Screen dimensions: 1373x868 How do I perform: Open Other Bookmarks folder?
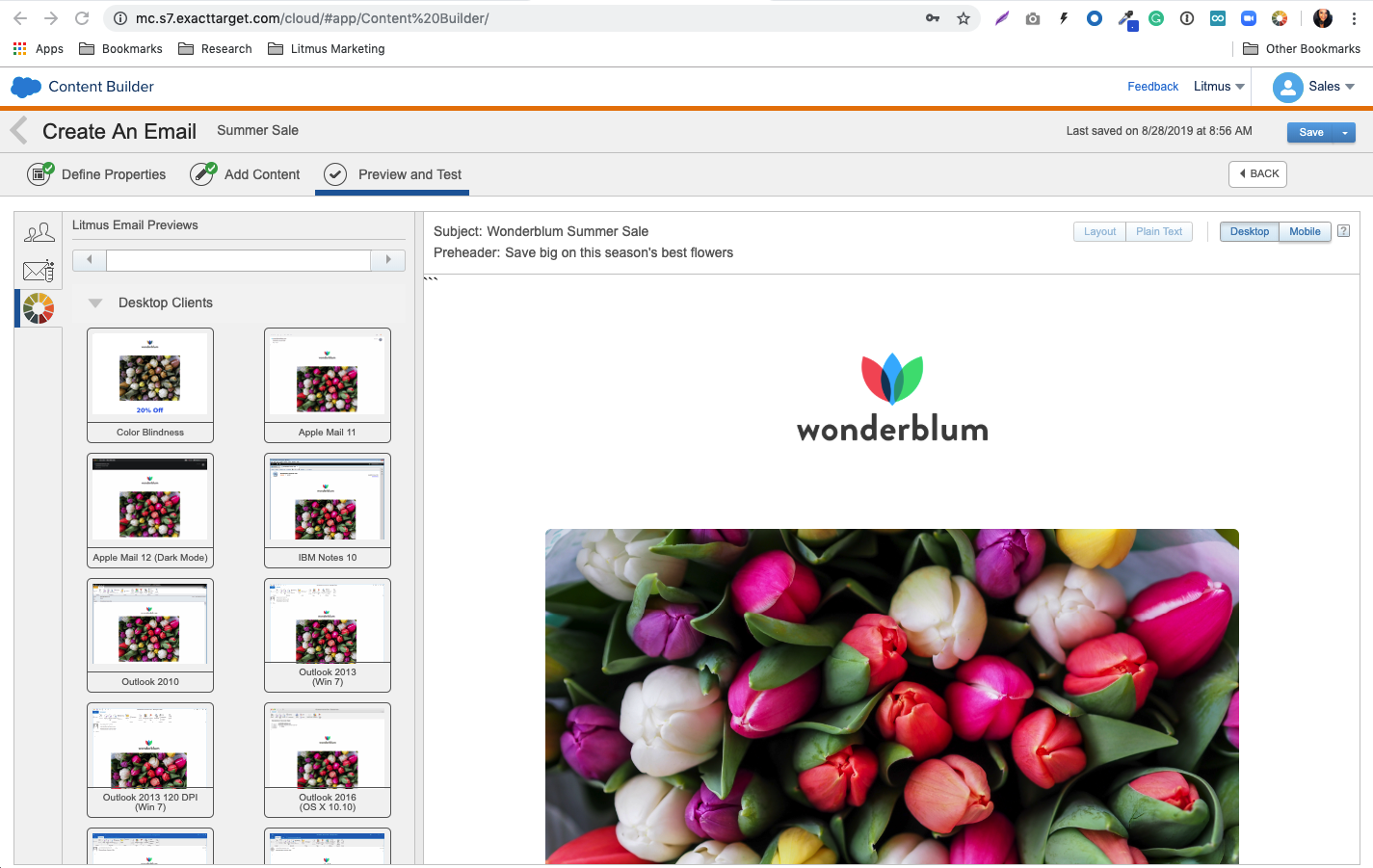point(1302,48)
